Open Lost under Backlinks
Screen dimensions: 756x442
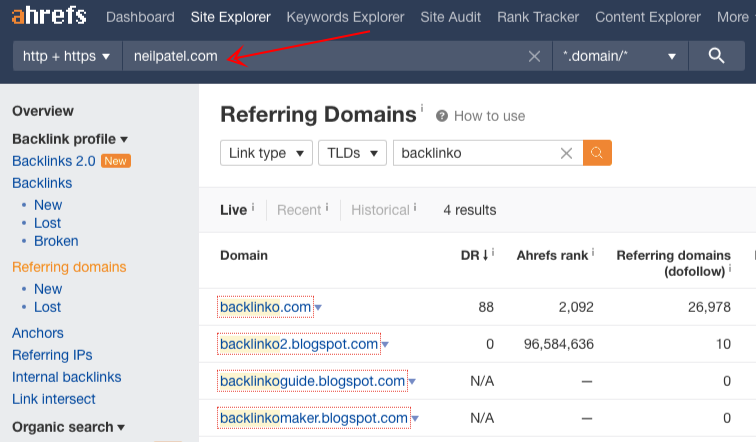coord(47,223)
